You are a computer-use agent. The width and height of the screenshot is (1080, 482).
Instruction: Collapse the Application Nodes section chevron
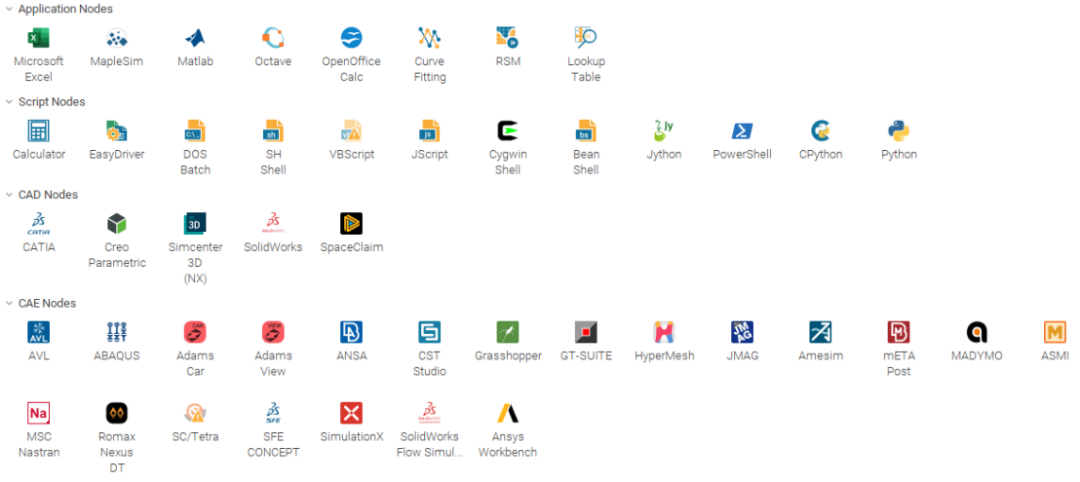pos(9,9)
